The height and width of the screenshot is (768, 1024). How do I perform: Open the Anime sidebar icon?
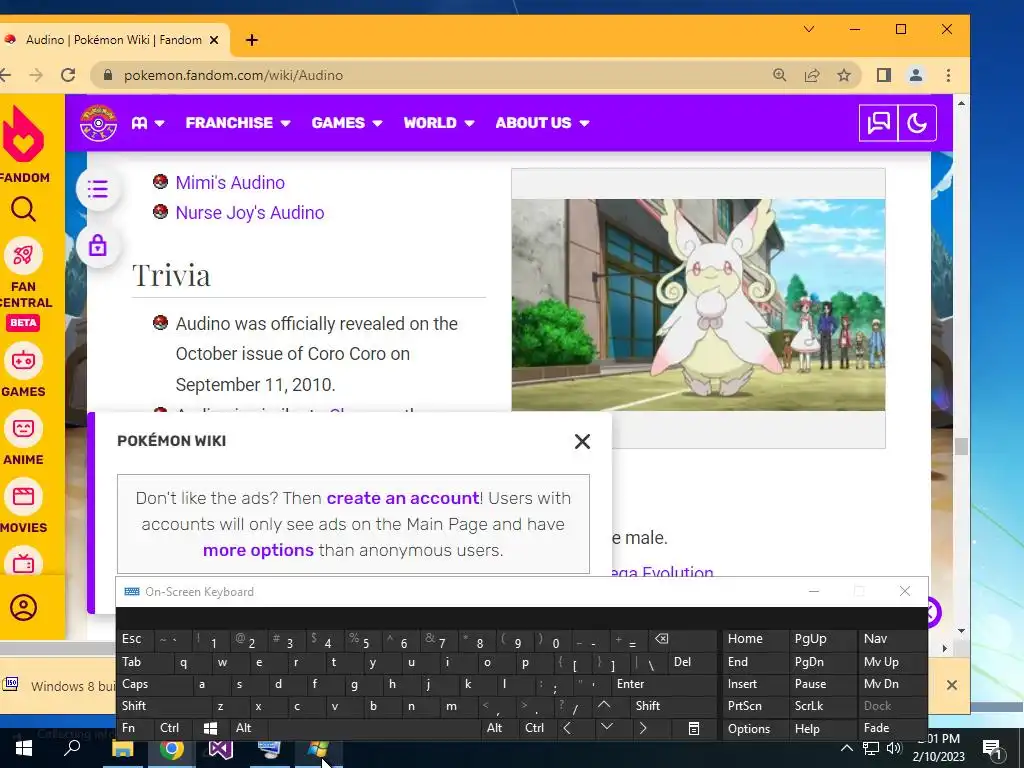pyautogui.click(x=24, y=428)
